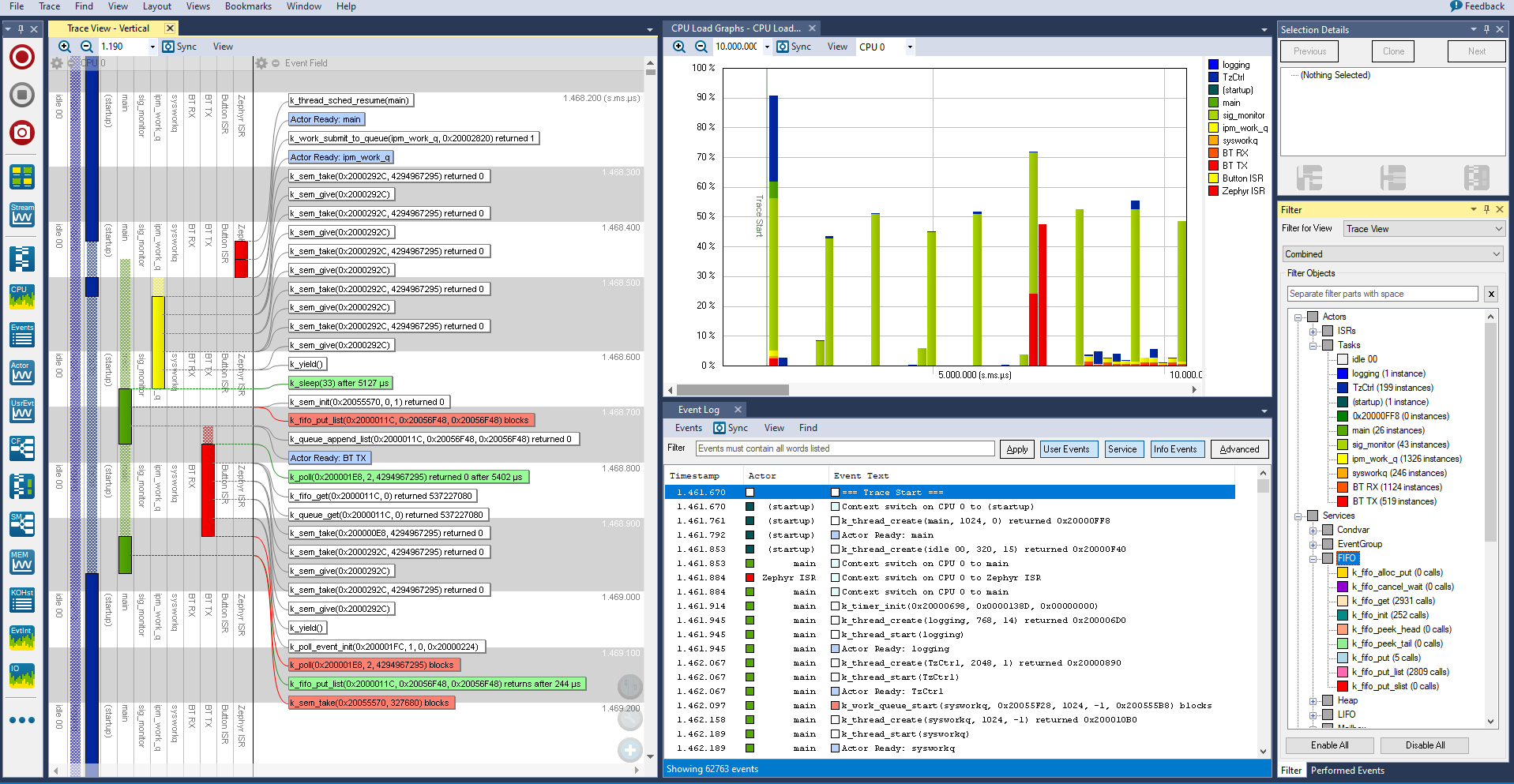This screenshot has height=784, width=1514.
Task: Open the Filter for View dropdown
Action: 1423,229
